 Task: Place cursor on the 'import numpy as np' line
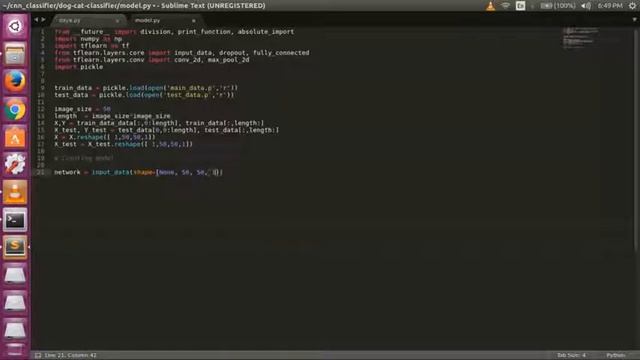pos(88,39)
